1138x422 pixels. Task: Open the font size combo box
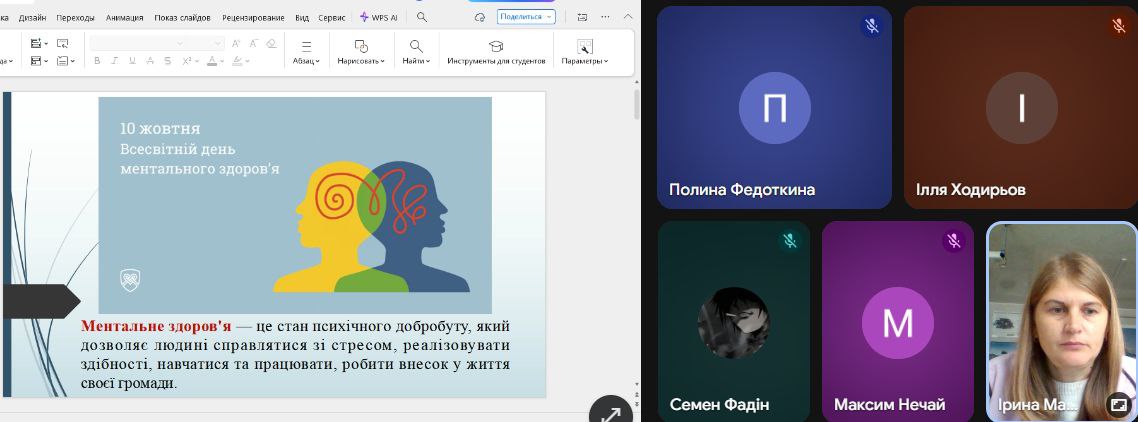tap(204, 44)
